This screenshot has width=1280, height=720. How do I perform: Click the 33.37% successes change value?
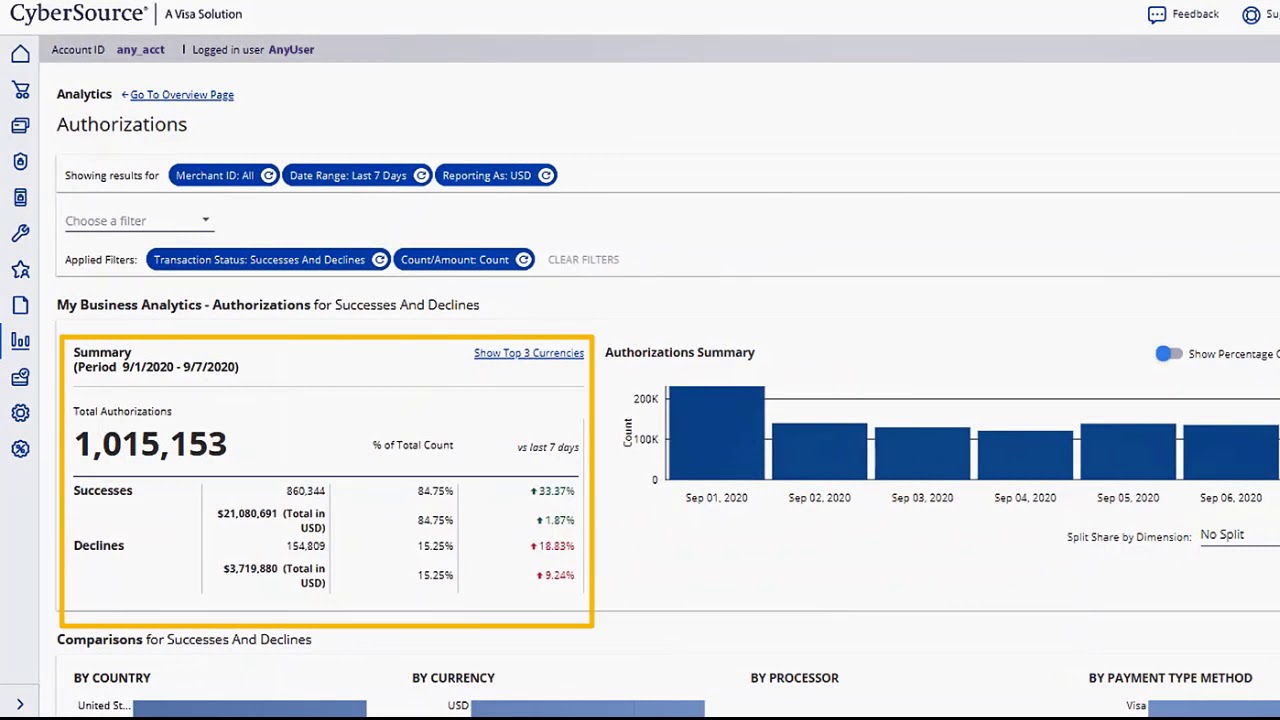[552, 491]
